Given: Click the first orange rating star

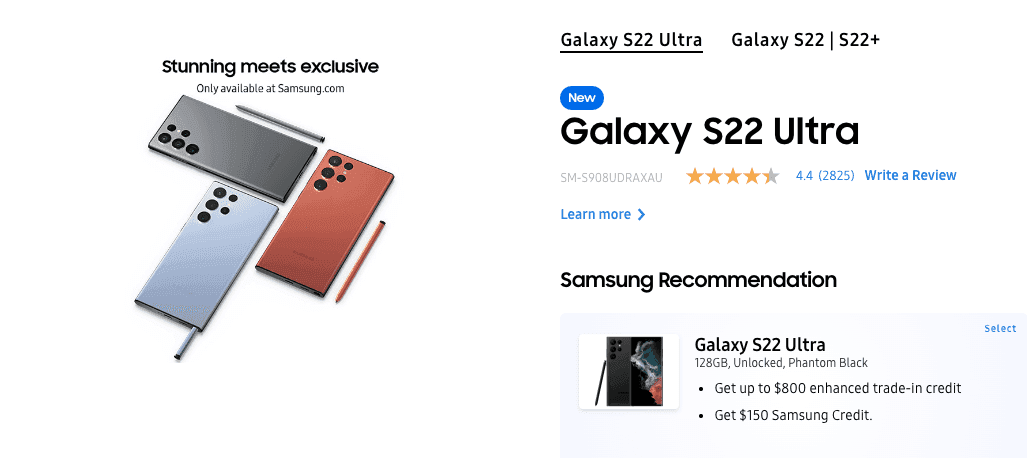Looking at the screenshot, I should (x=695, y=176).
